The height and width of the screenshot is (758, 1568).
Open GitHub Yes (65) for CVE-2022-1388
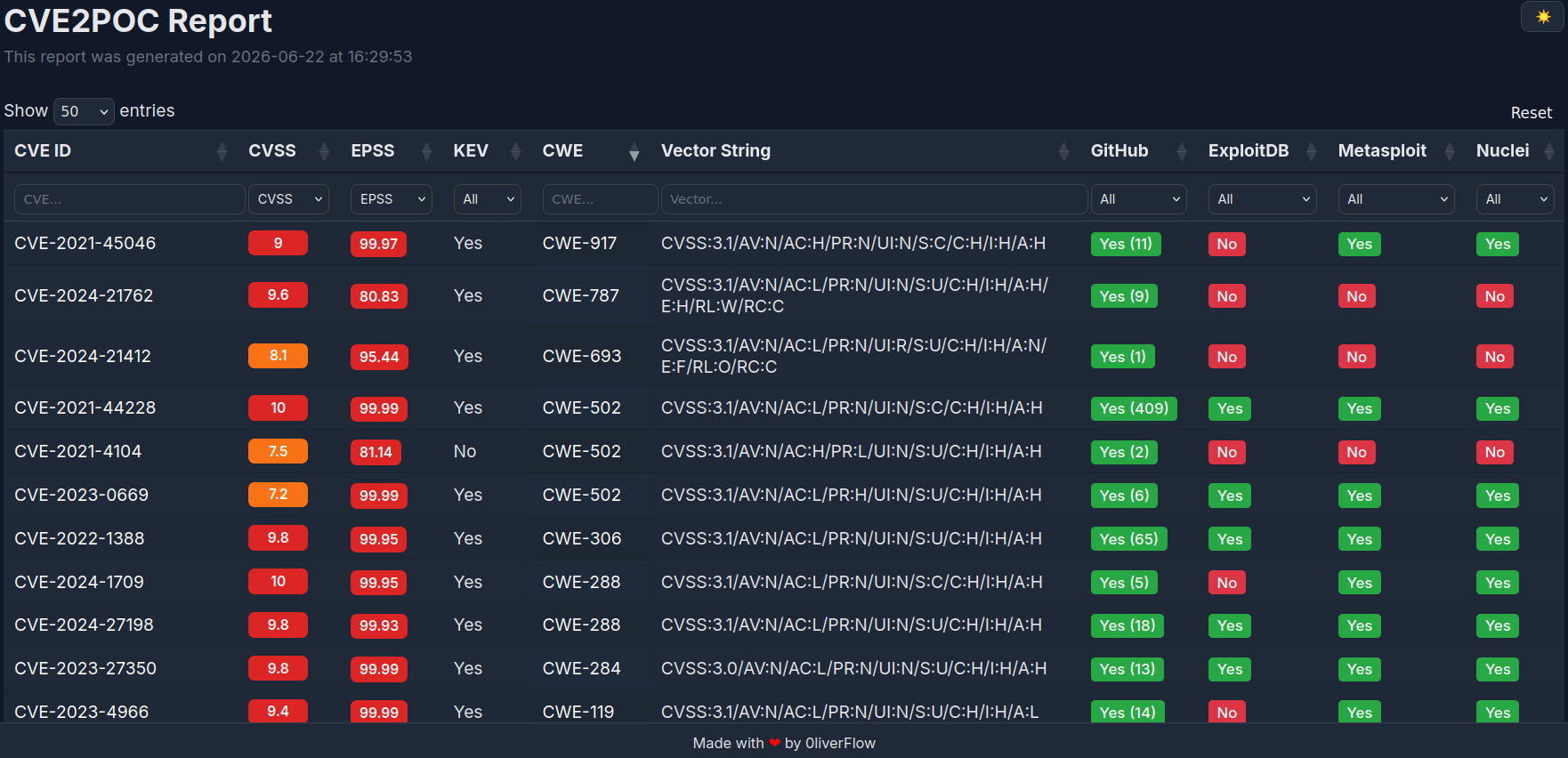tap(1128, 539)
